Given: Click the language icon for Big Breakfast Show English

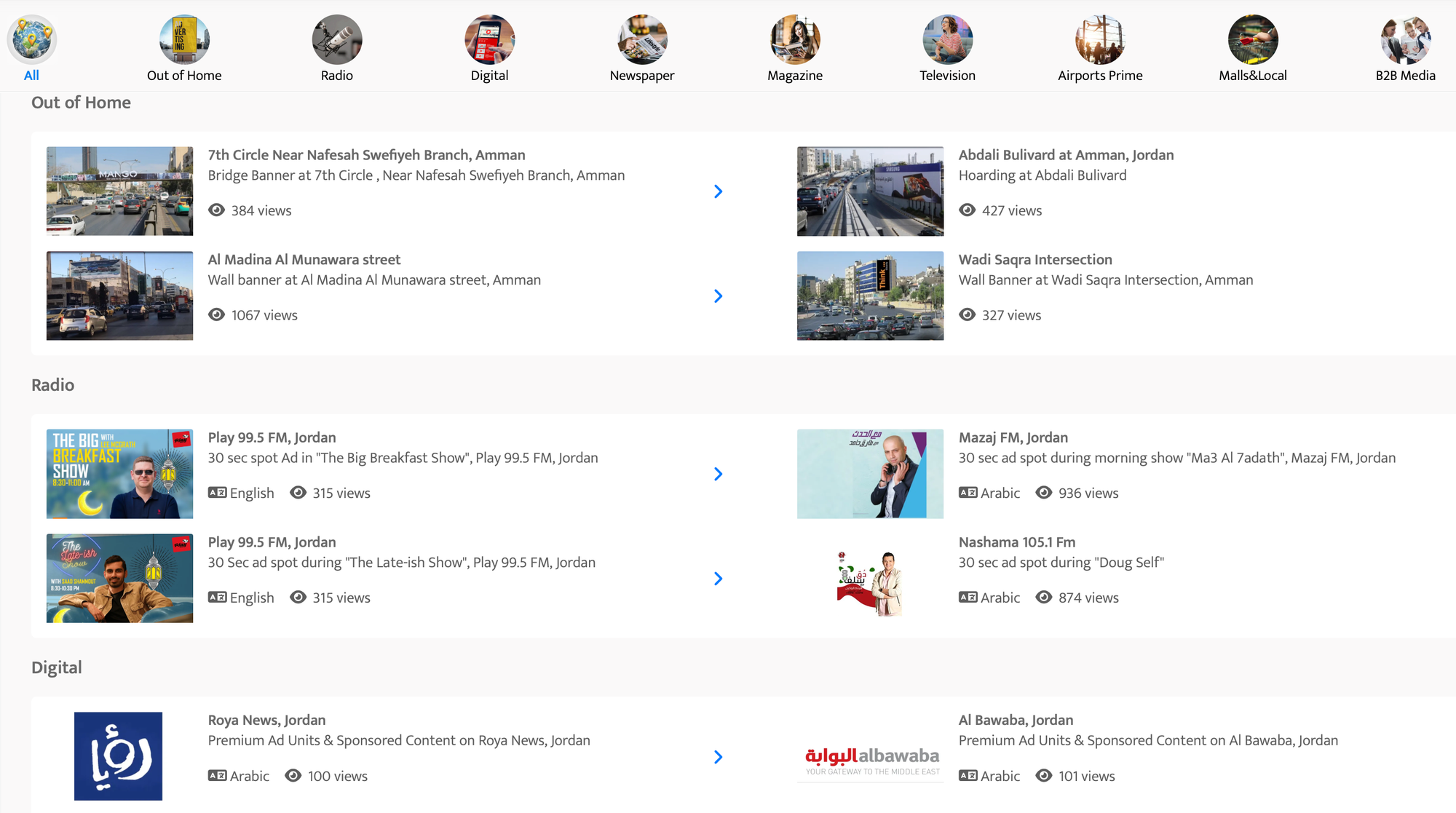Looking at the screenshot, I should tap(217, 493).
